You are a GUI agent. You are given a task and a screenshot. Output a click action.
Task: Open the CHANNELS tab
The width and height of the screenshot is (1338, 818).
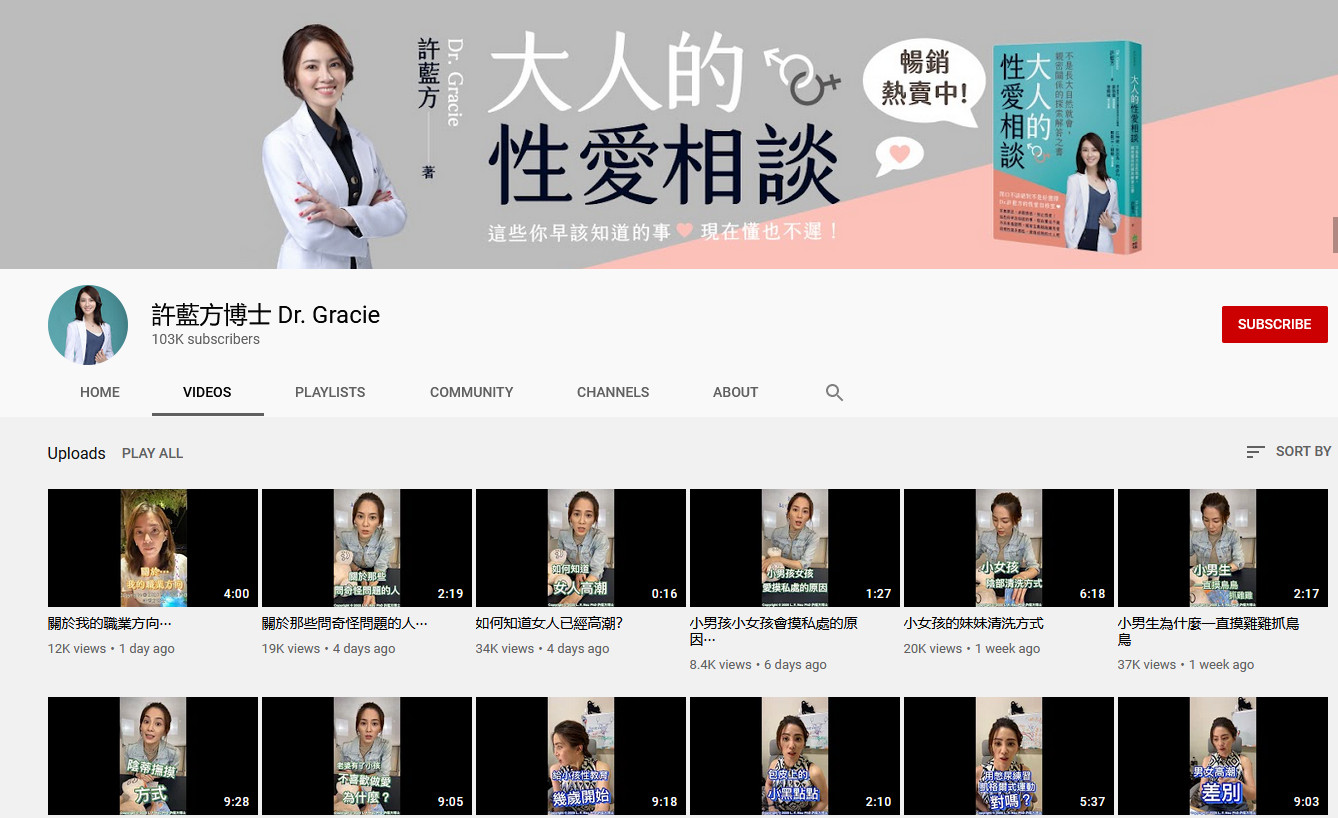pyautogui.click(x=613, y=392)
